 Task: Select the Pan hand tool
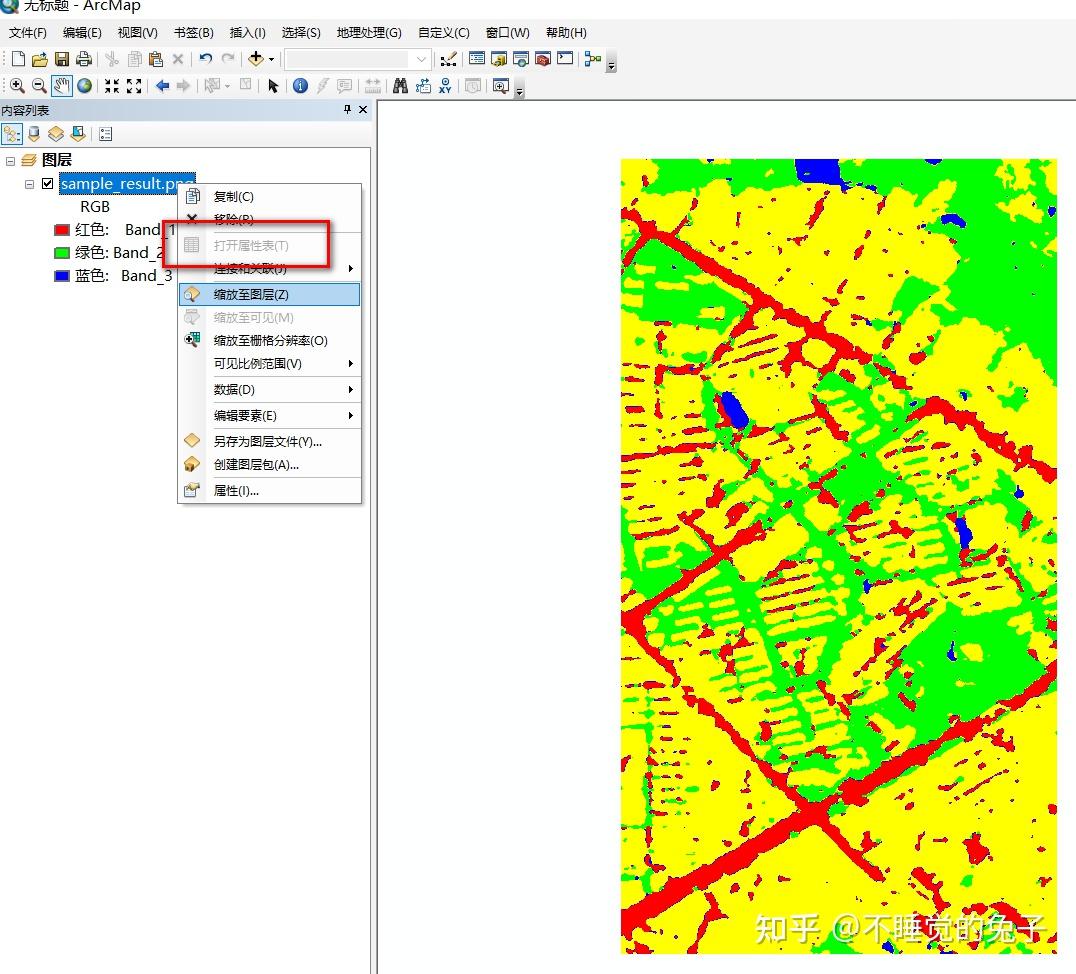click(x=62, y=86)
